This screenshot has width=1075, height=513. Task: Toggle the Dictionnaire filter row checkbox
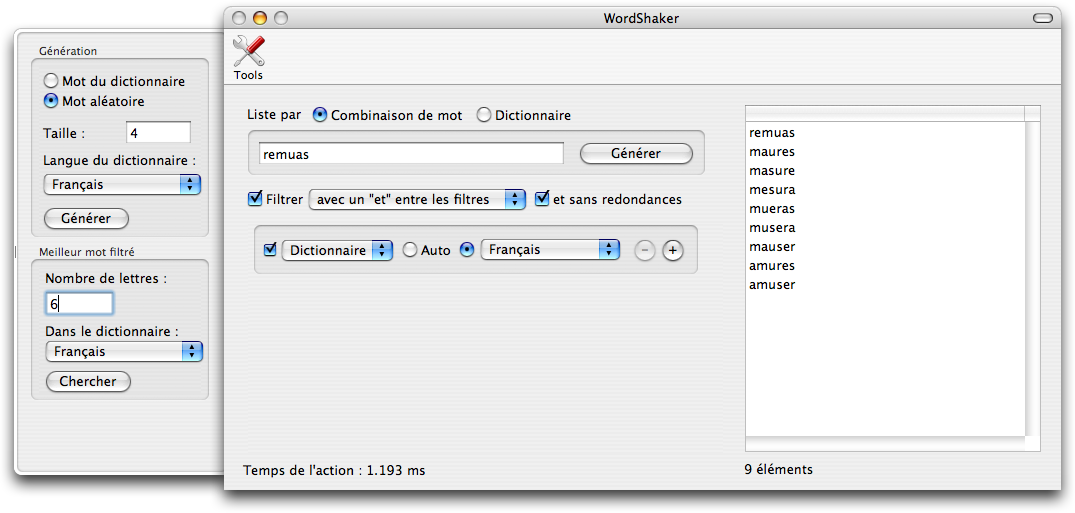point(270,250)
